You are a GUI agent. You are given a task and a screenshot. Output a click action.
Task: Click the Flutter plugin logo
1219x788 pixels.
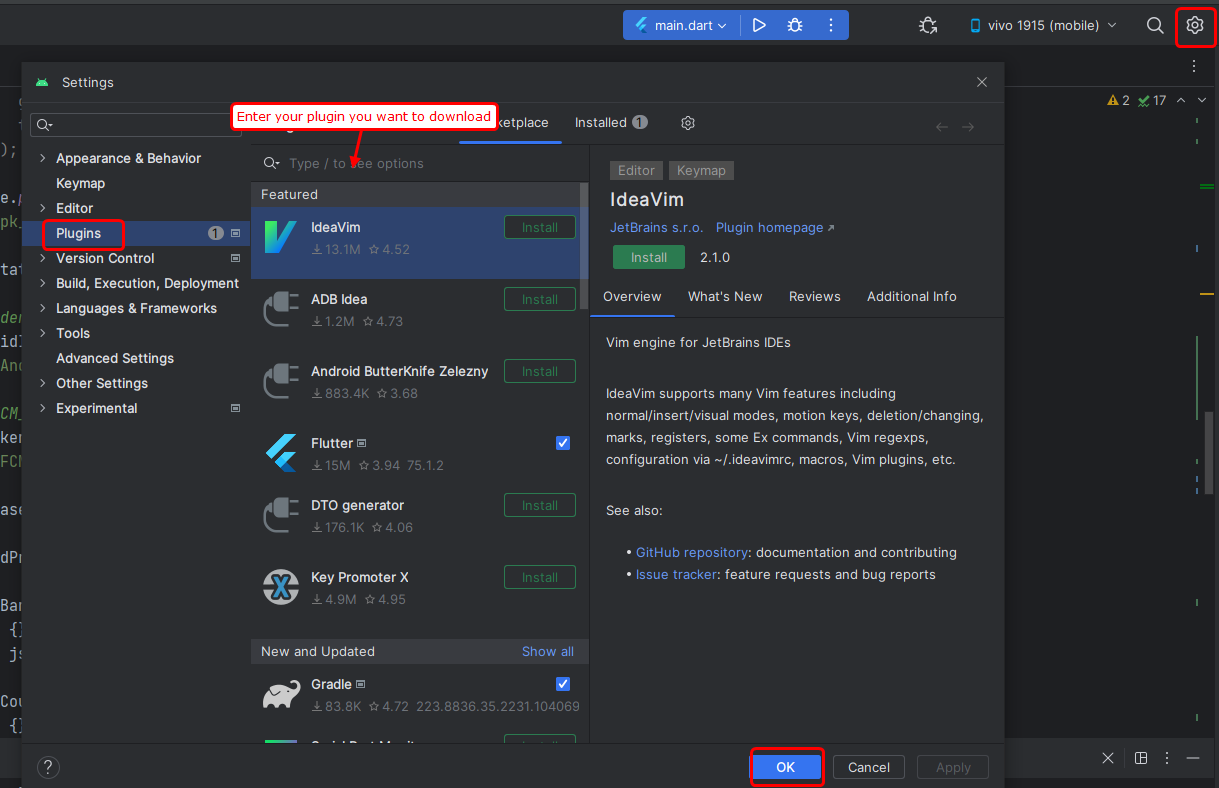pos(281,453)
